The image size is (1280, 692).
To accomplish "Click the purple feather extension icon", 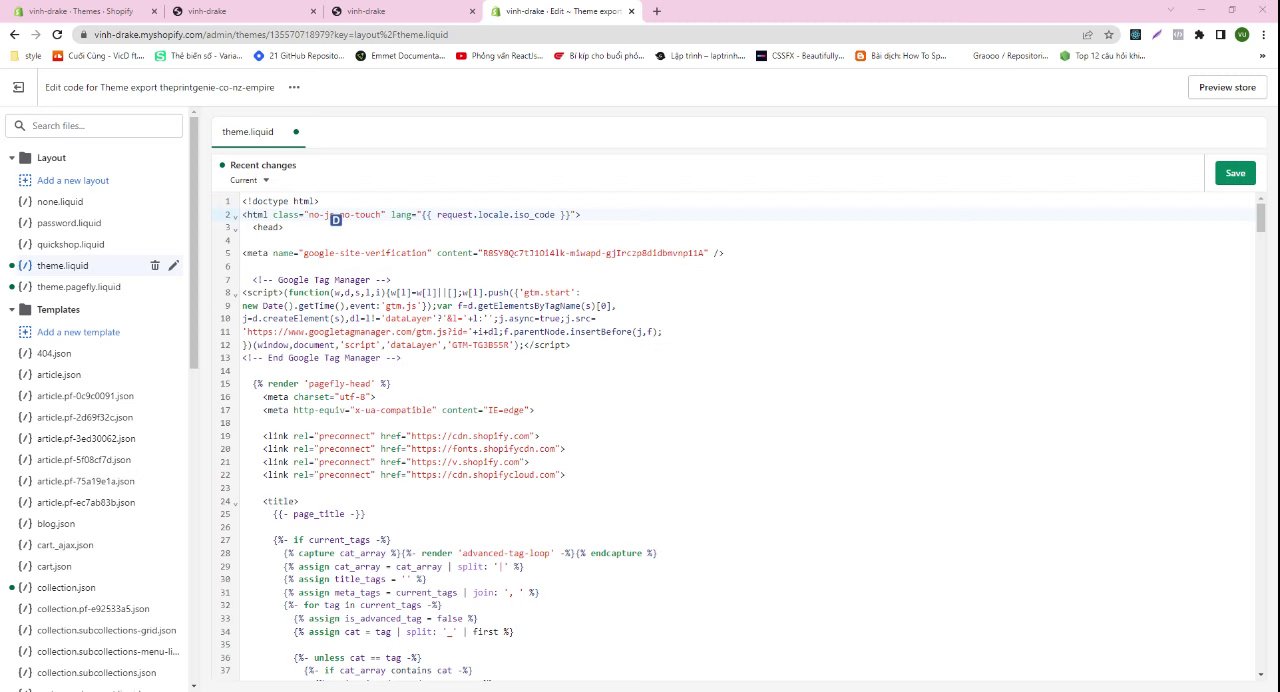I will (1157, 34).
